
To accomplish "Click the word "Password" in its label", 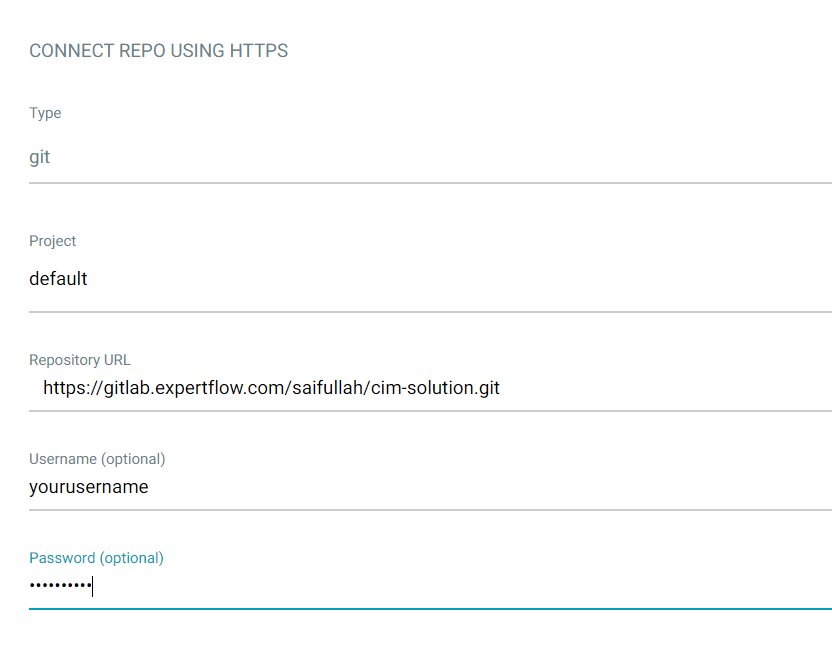I will pyautogui.click(x=62, y=558).
